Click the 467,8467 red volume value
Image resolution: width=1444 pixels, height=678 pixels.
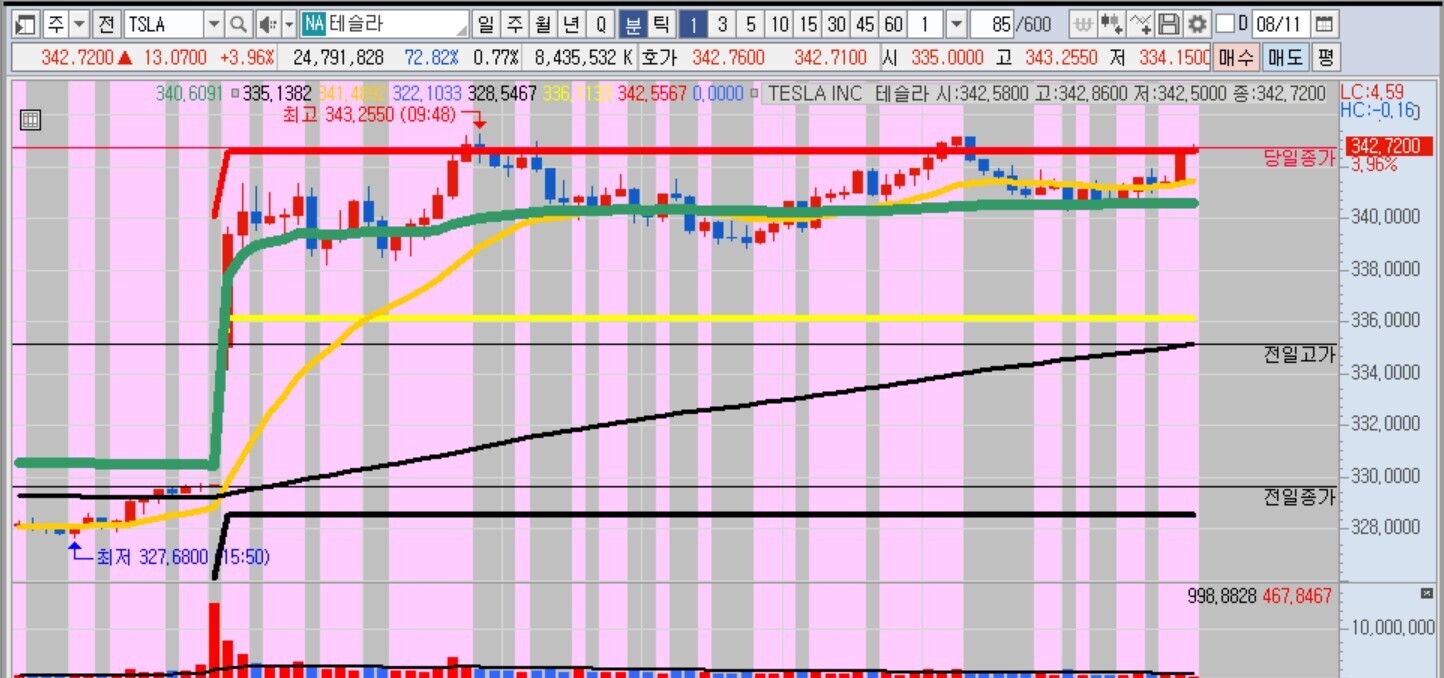pos(1297,596)
